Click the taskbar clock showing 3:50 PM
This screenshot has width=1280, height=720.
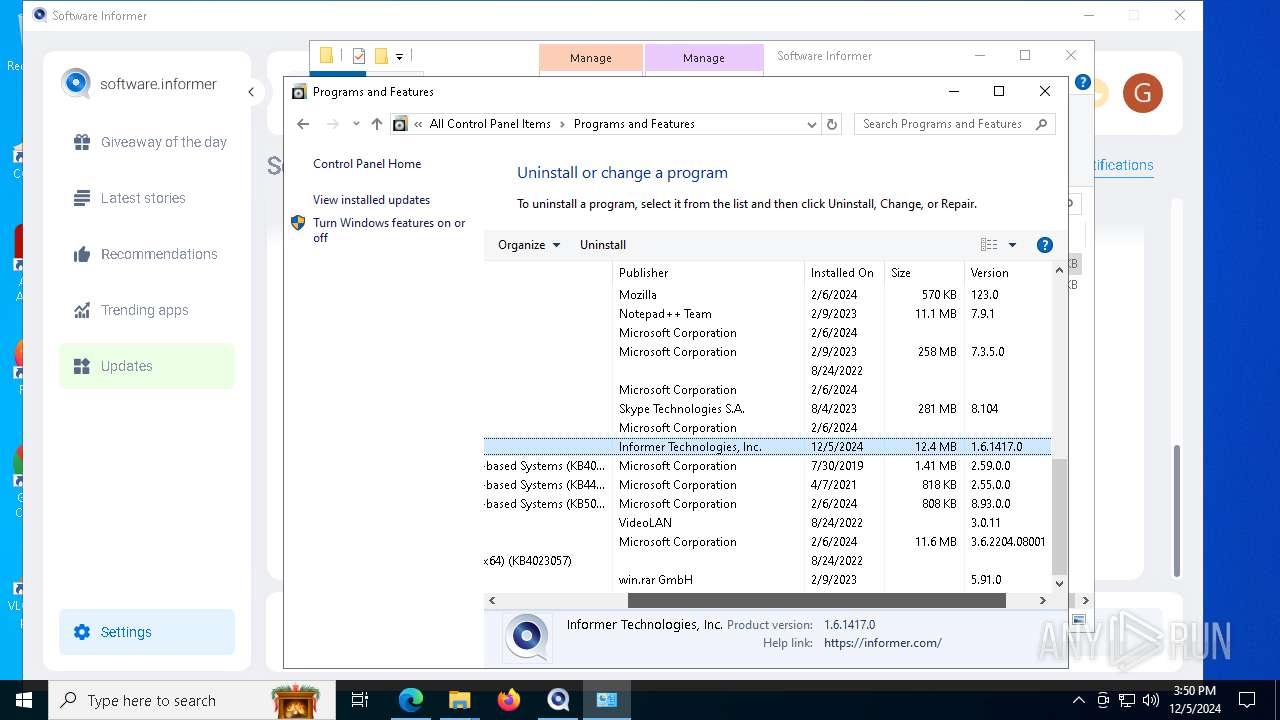[1194, 700]
